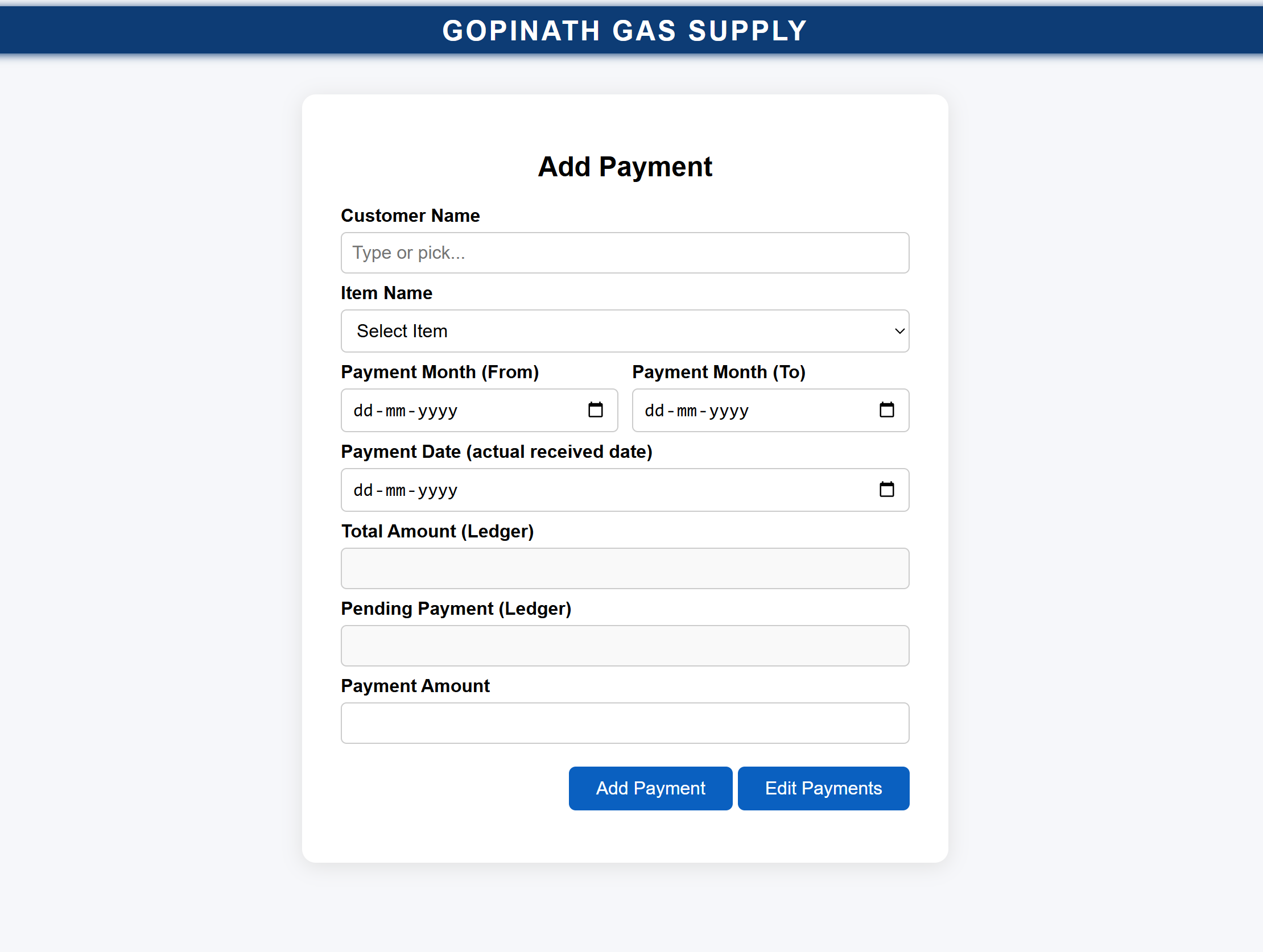Click the Gopinath Gas Supply header title
Viewport: 1263px width, 952px height.
click(x=625, y=31)
